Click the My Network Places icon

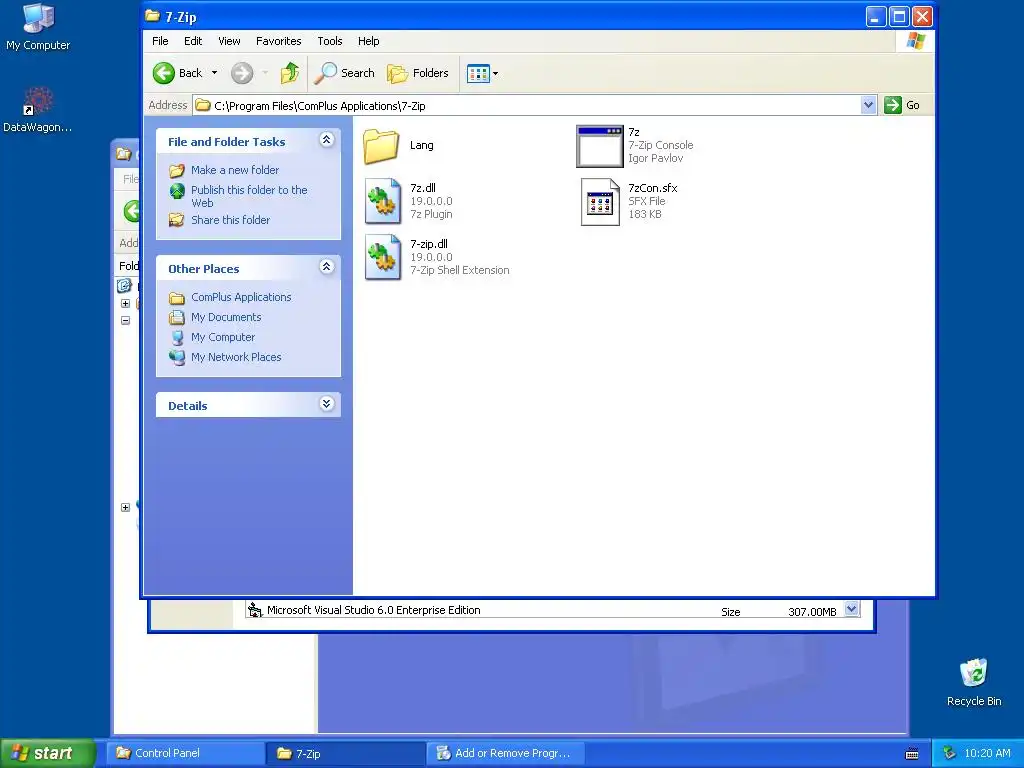coord(177,357)
